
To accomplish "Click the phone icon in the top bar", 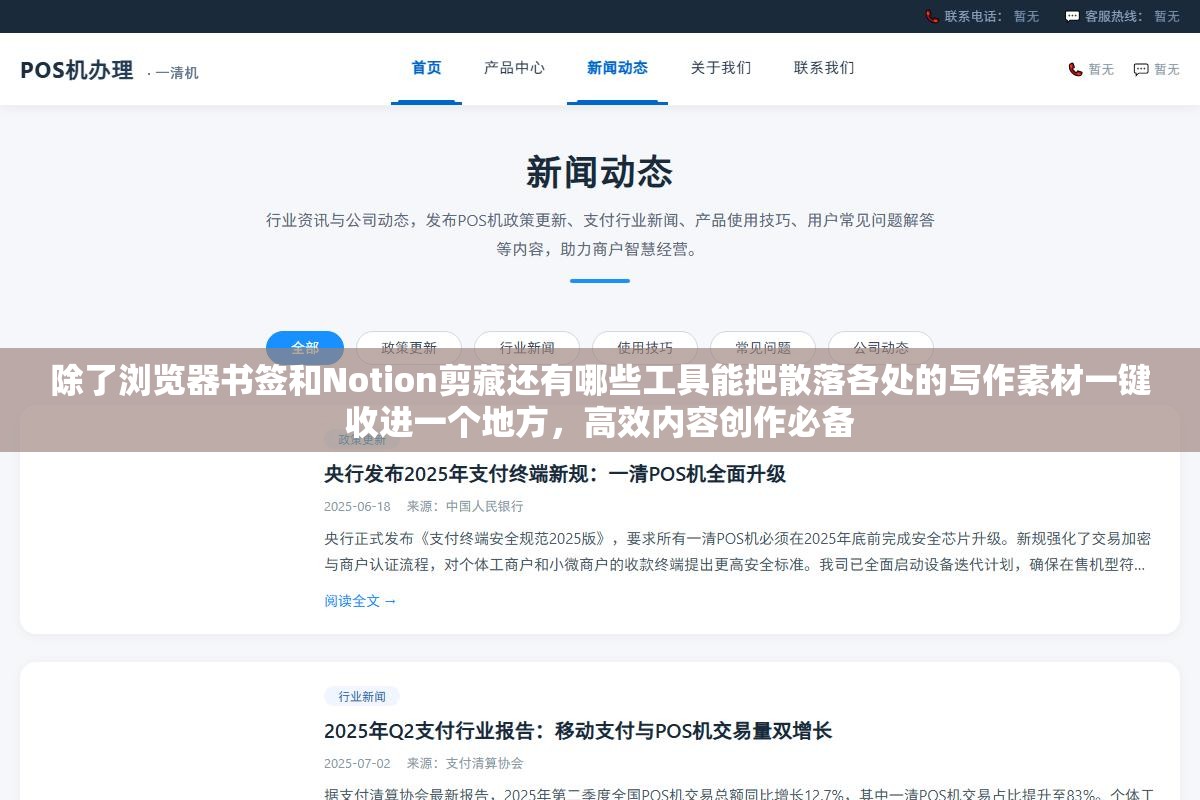I will click(x=932, y=16).
